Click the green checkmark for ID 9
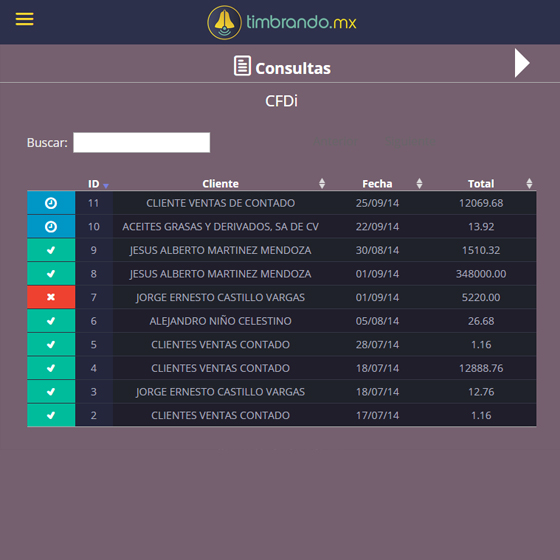 coord(51,250)
